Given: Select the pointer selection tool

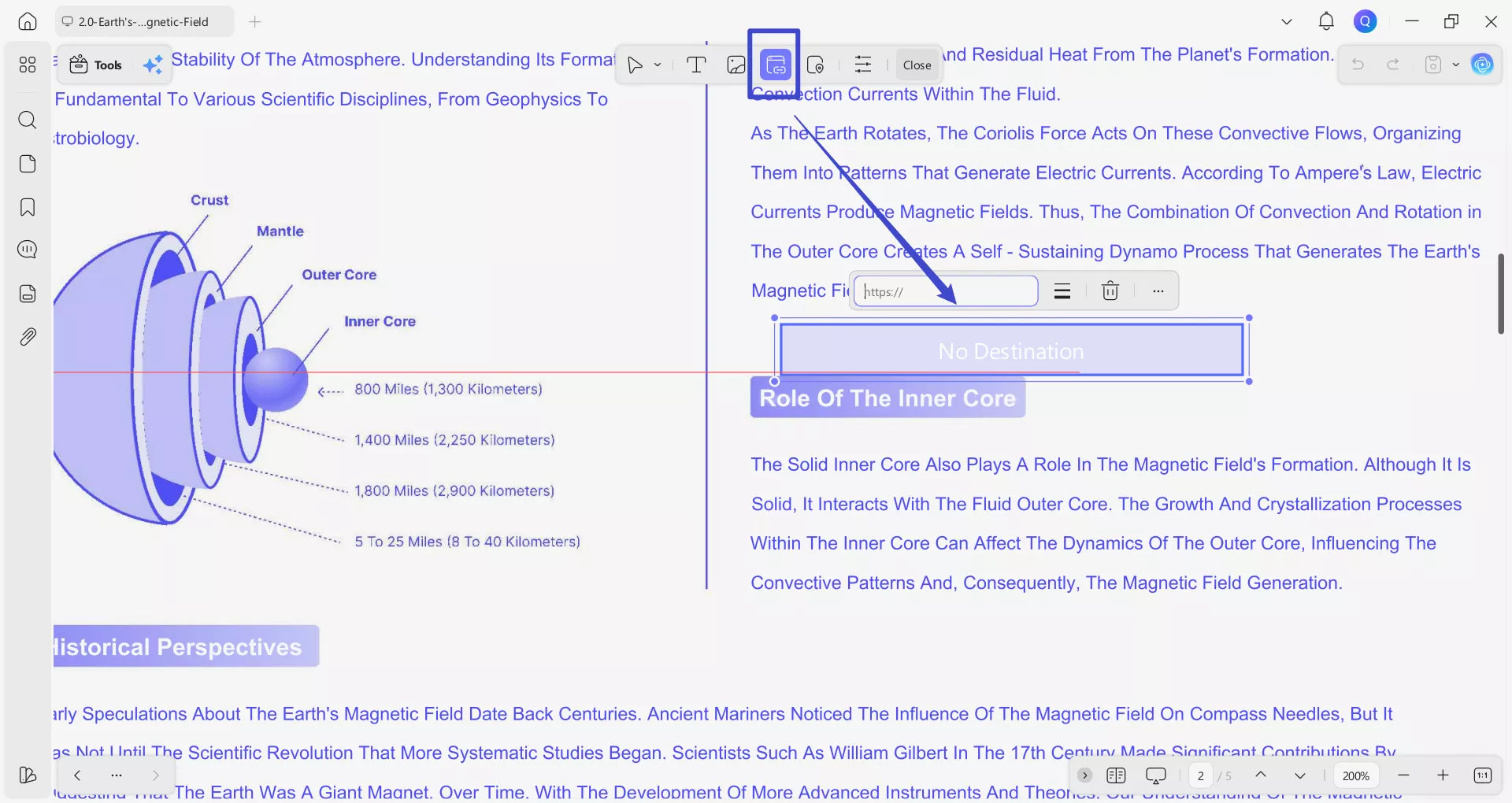Looking at the screenshot, I should (x=635, y=65).
